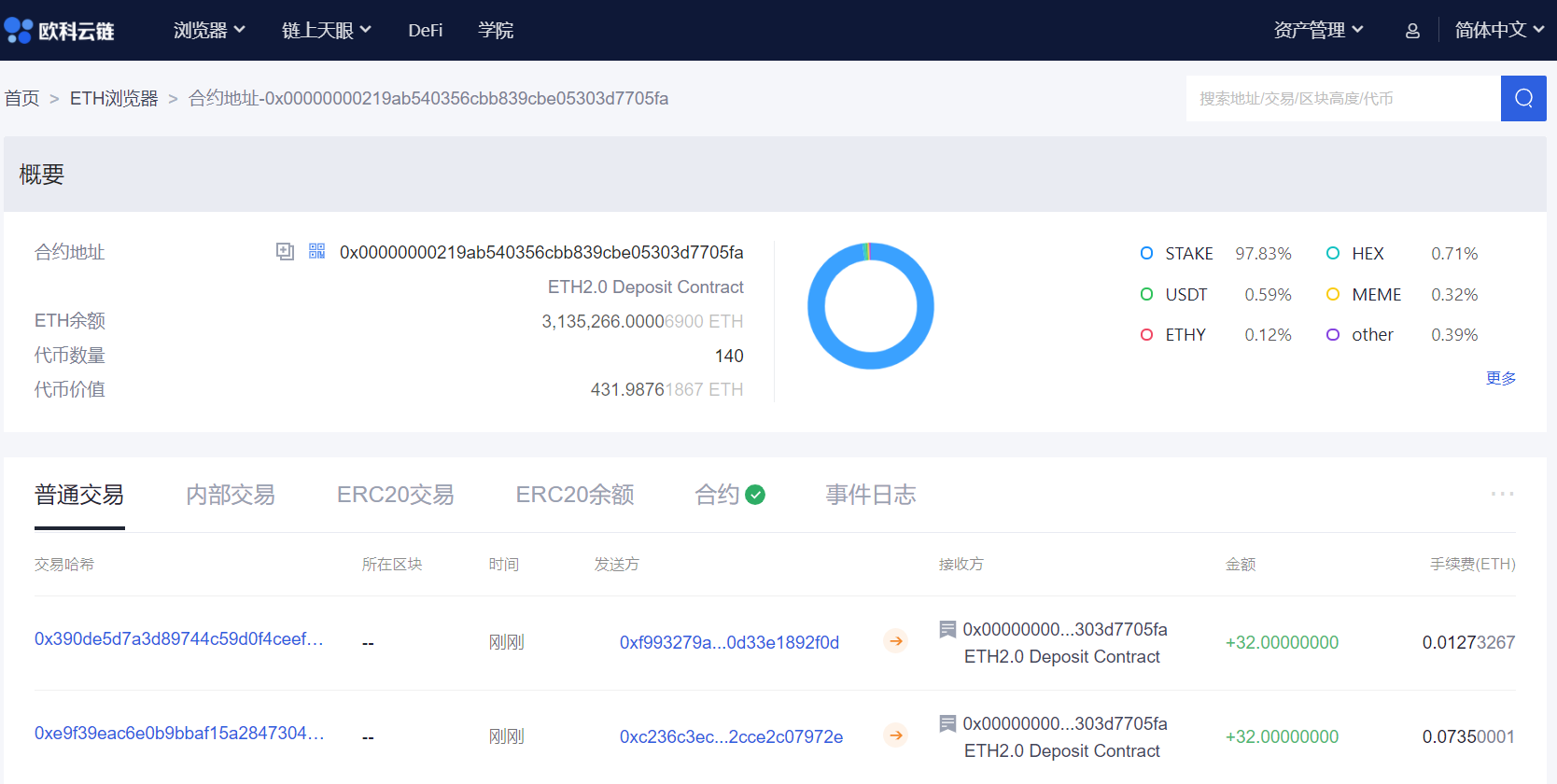Open the 合约 tab

[717, 495]
